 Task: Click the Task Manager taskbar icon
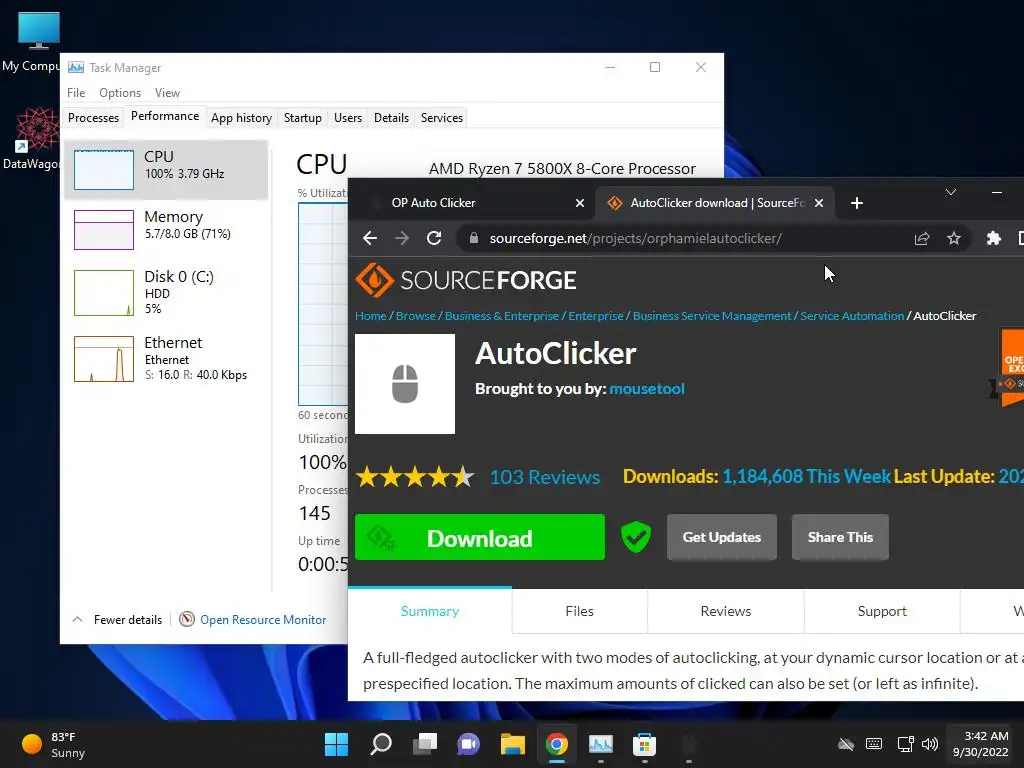(x=601, y=744)
